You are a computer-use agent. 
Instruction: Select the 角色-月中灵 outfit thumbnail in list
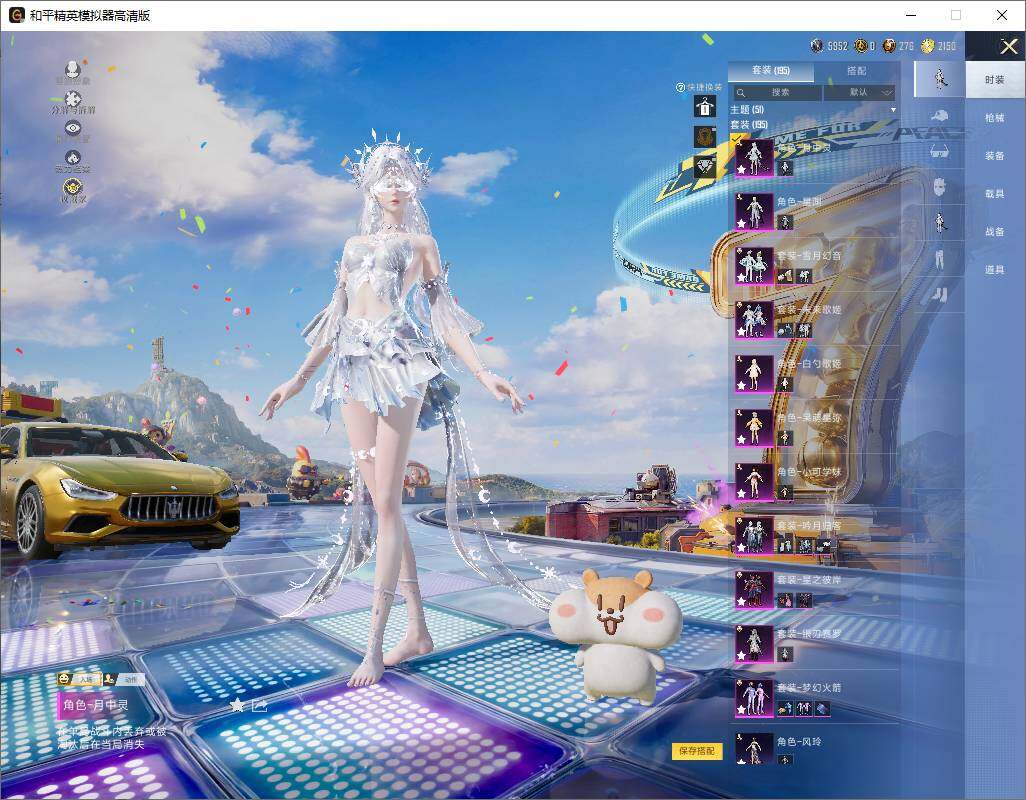tap(754, 158)
